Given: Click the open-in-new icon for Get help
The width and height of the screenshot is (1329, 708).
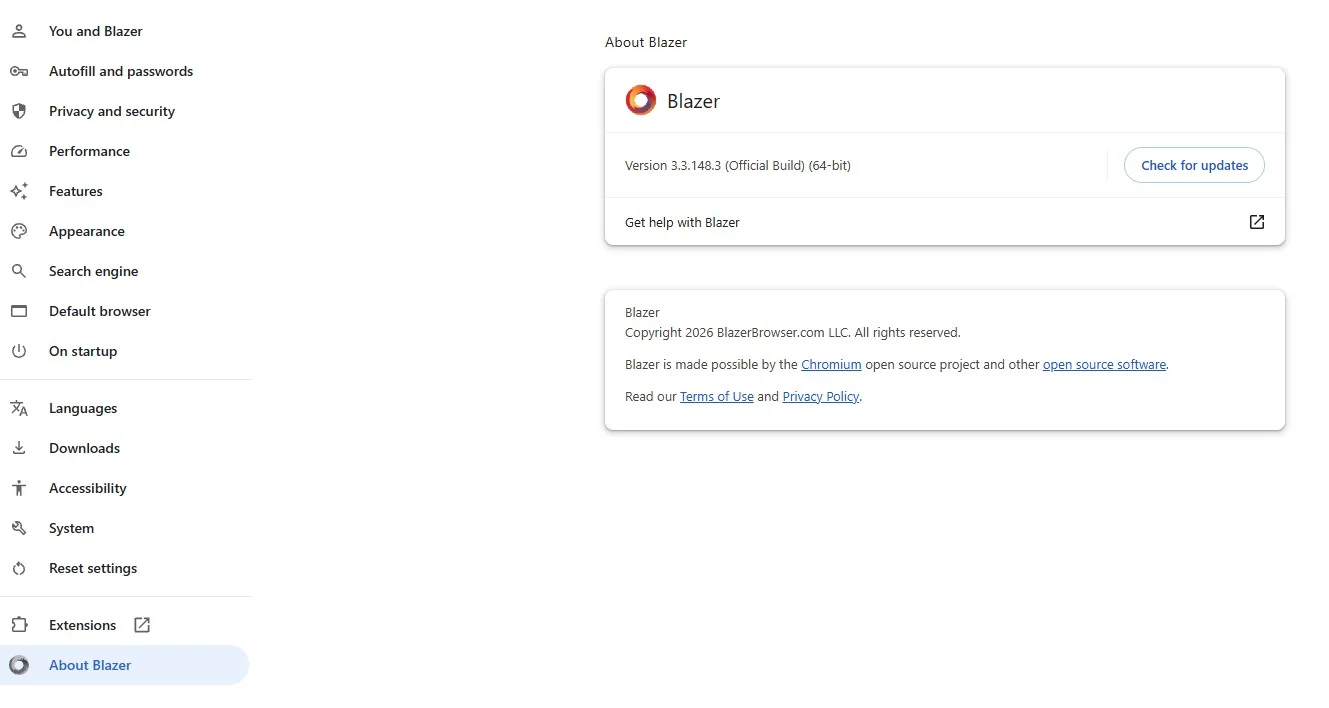Looking at the screenshot, I should pos(1257,222).
